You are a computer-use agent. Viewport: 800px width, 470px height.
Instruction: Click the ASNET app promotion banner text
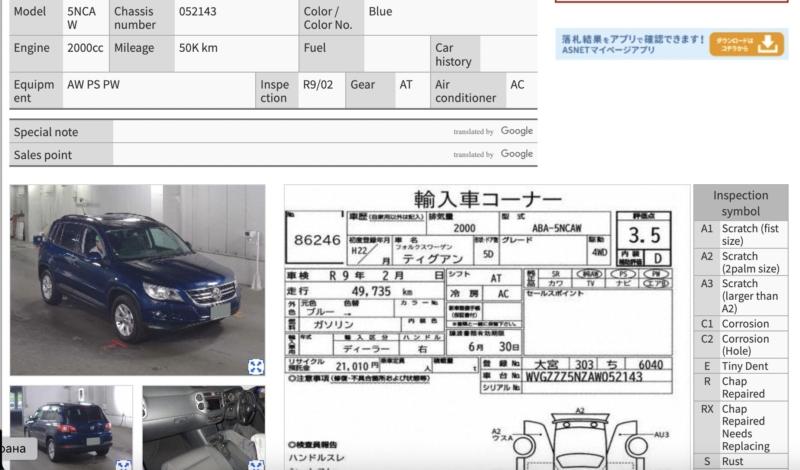[x=630, y=43]
